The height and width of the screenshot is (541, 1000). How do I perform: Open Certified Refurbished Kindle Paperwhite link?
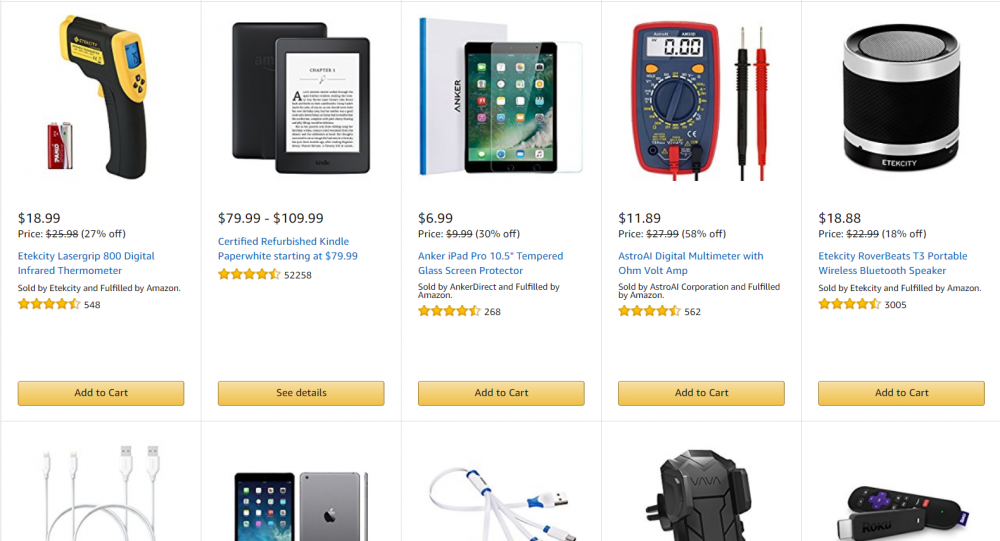tap(288, 249)
